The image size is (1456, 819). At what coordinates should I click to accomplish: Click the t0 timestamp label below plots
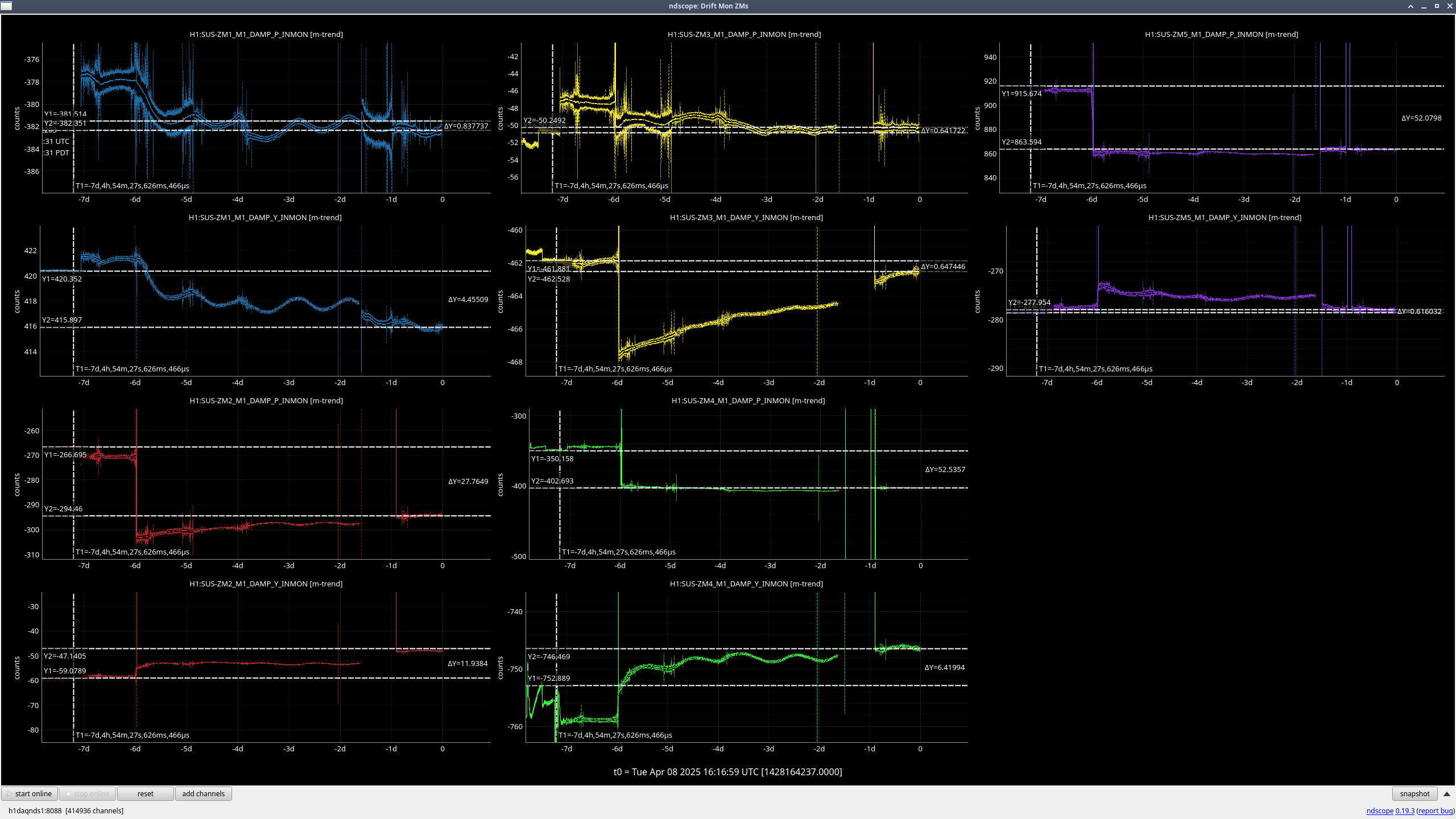tap(727, 772)
